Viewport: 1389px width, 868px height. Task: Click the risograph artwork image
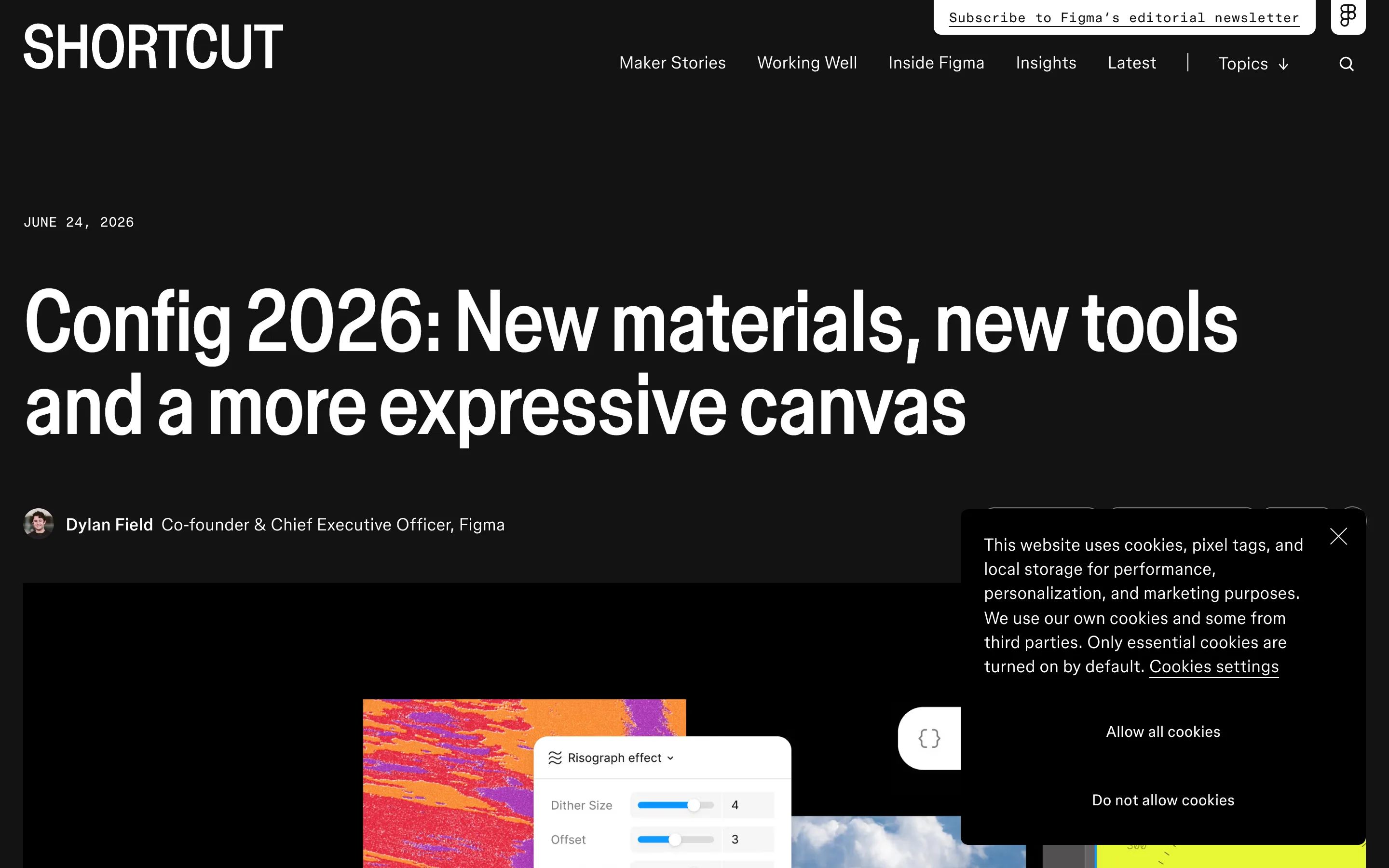point(448,784)
